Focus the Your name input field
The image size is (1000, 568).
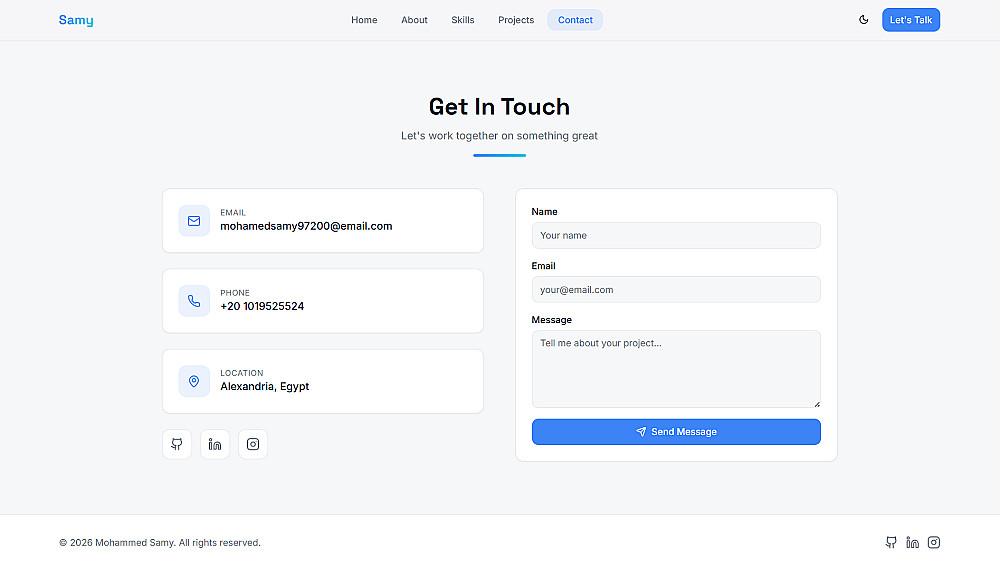(x=676, y=235)
